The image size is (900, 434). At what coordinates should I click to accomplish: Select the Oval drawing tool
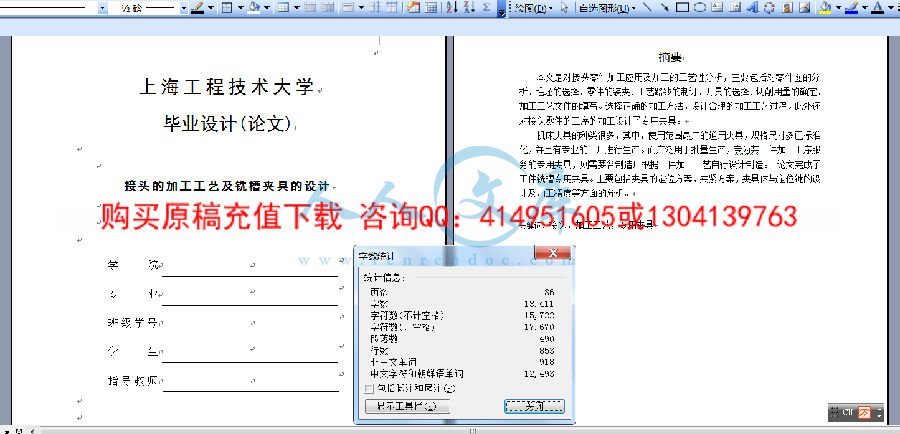700,7
